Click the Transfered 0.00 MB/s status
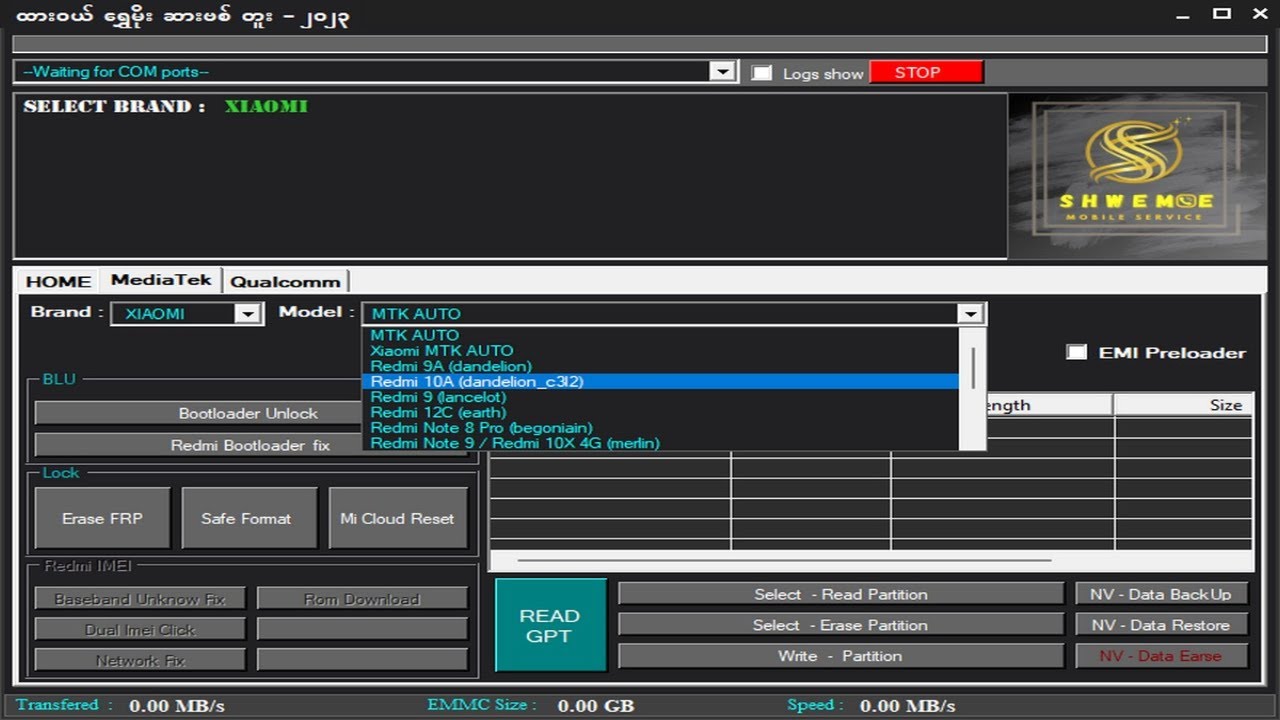Image resolution: width=1280 pixels, height=720 pixels. [120, 705]
